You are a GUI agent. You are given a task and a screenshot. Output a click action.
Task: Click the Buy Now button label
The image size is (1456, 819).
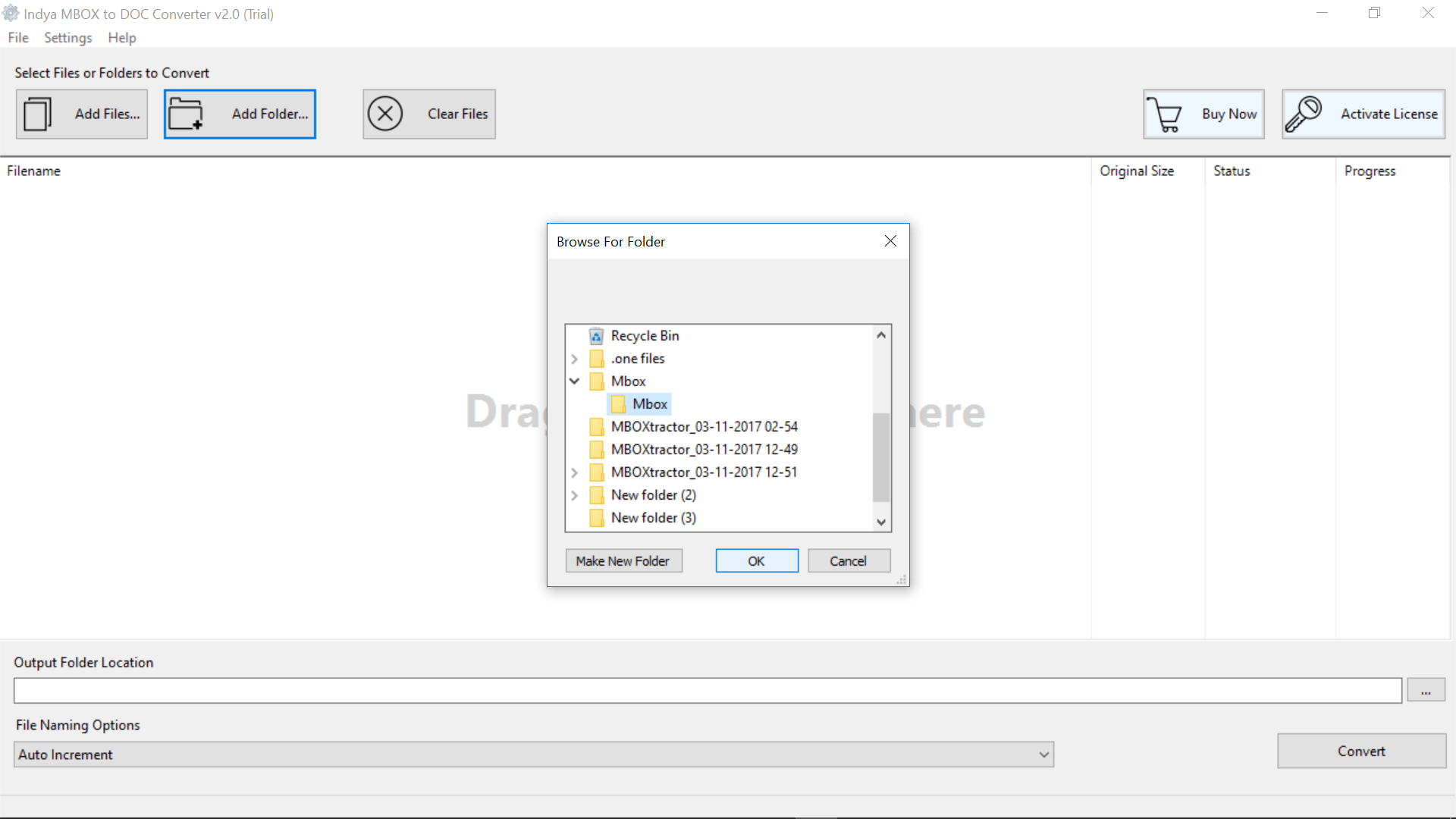(x=1229, y=114)
